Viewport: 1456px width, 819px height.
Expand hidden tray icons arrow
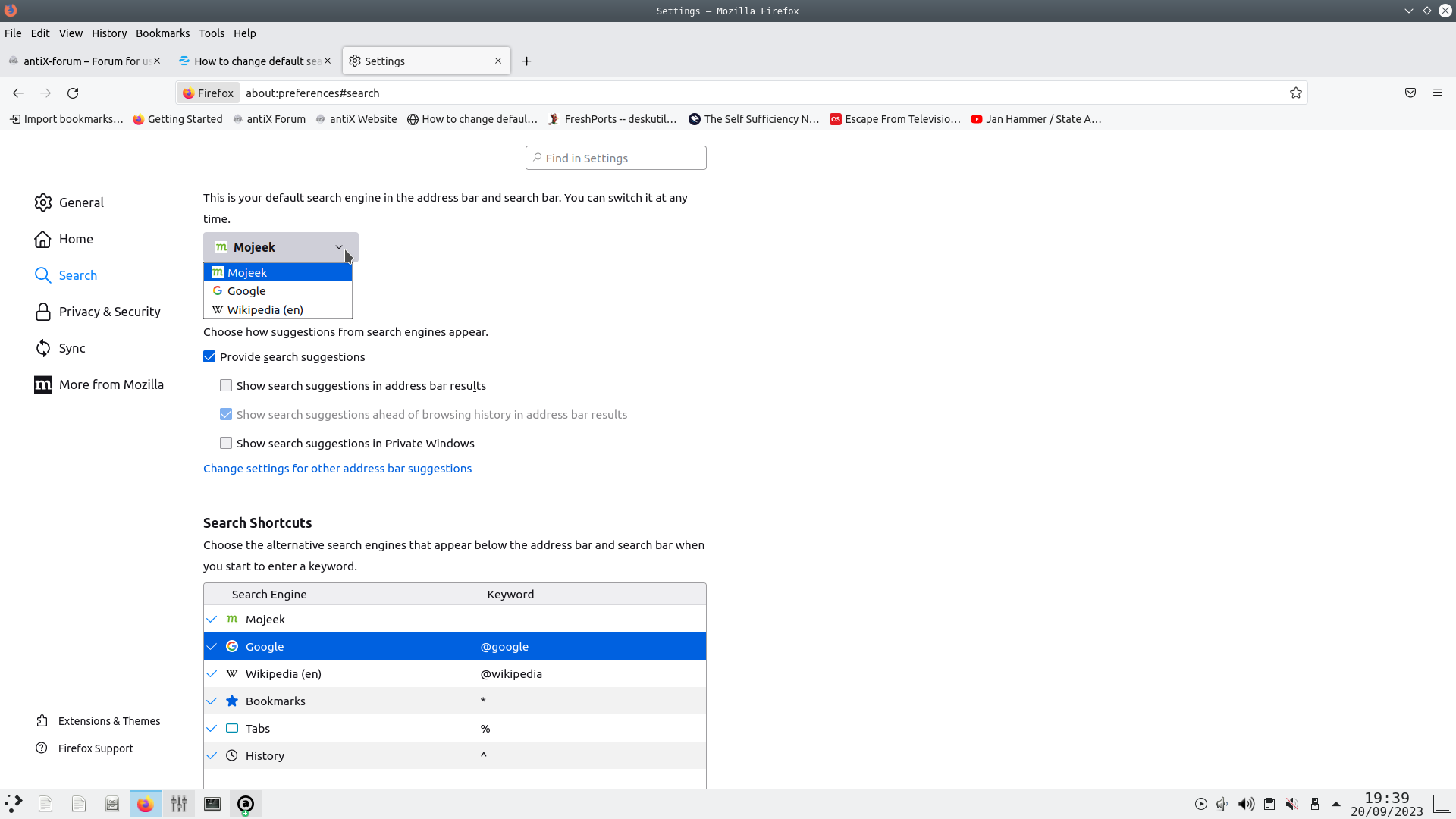(x=1336, y=804)
